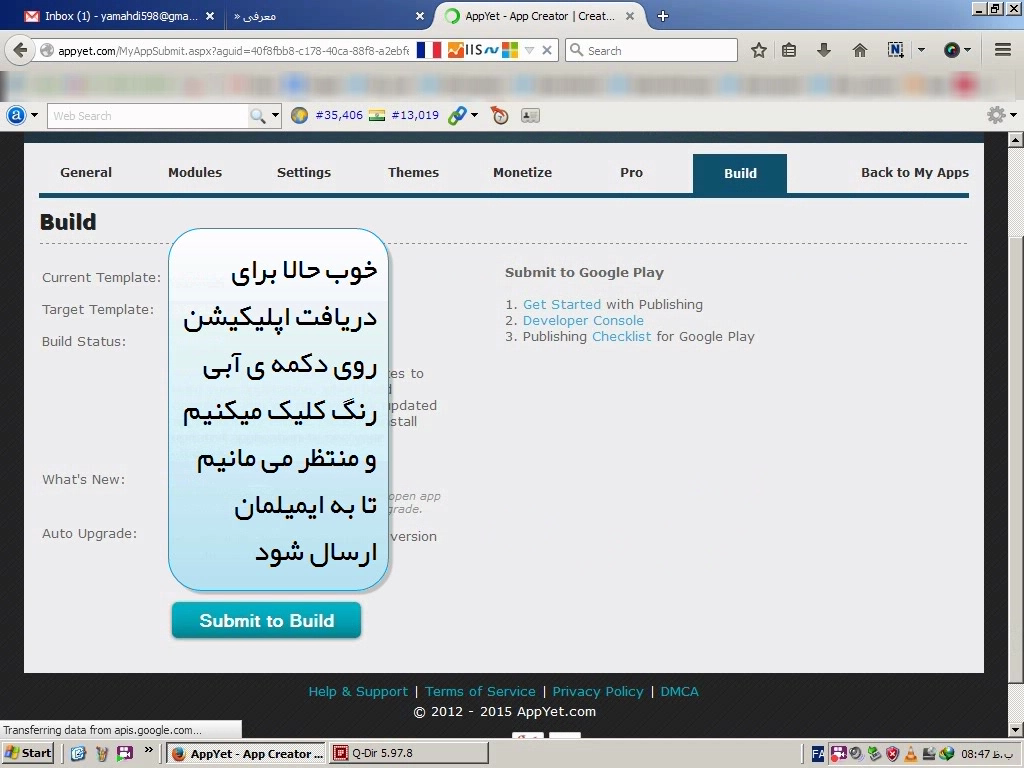The height and width of the screenshot is (768, 1024).
Task: Switch to Q-Dir 5.97.8 in taskbar
Action: click(409, 753)
